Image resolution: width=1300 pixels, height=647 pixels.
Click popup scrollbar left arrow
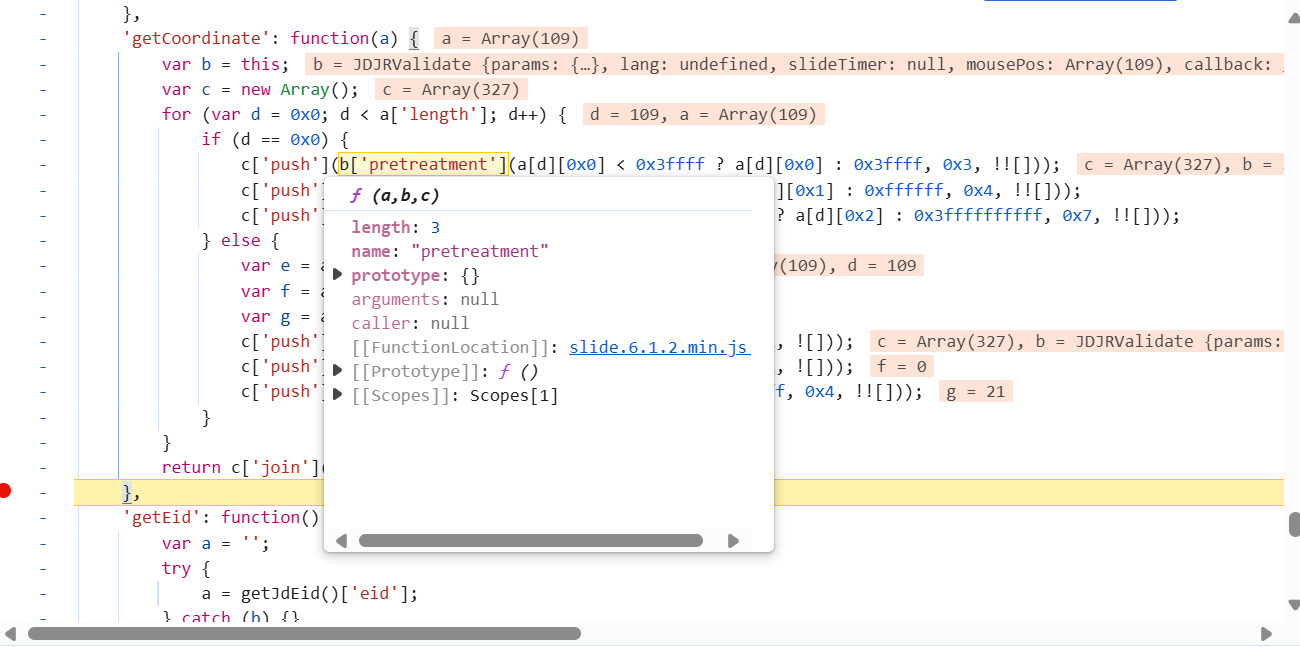point(341,541)
